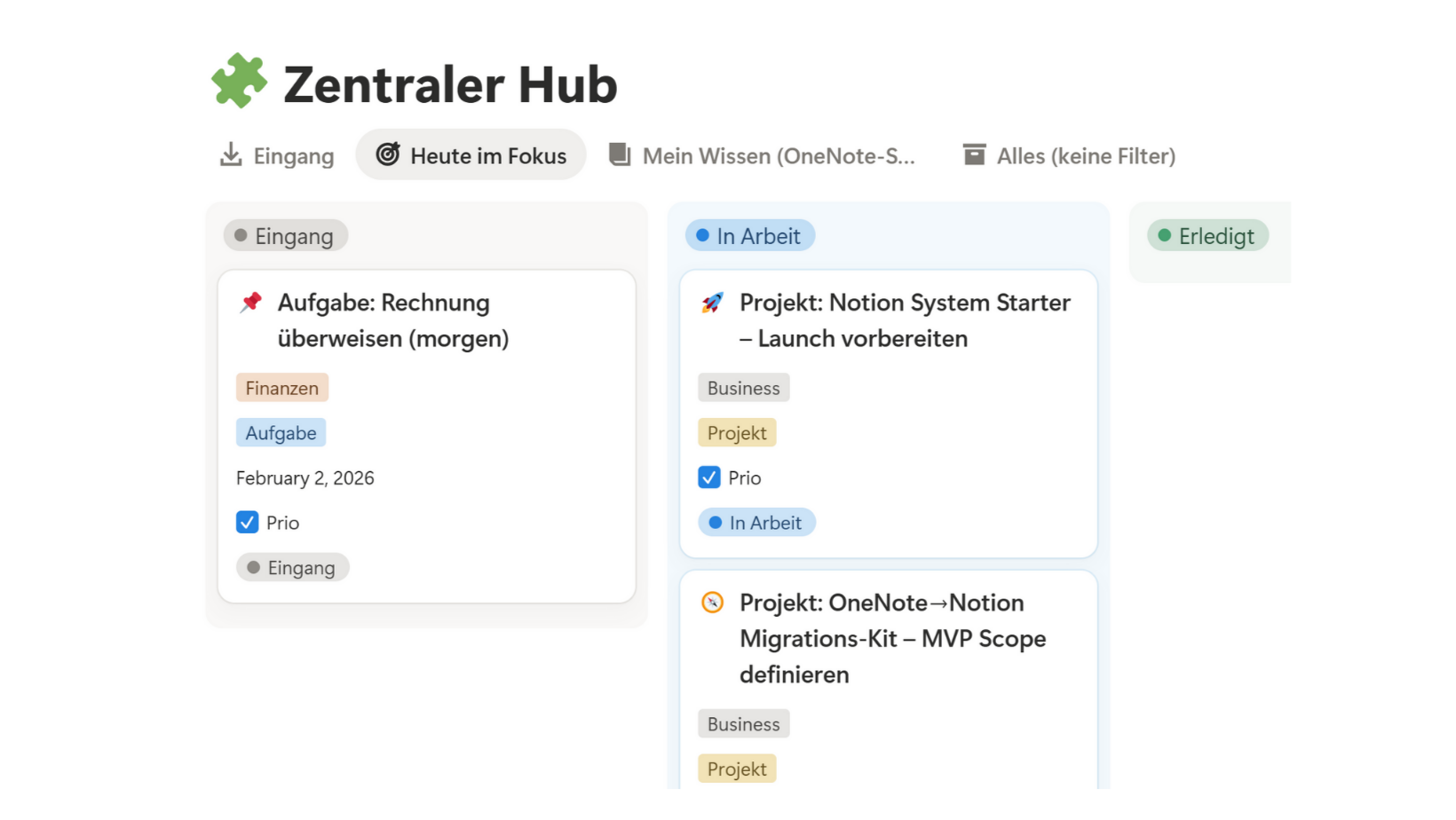The height and width of the screenshot is (820, 1456).
Task: Click the green puzzle piece page icon
Action: coord(239,82)
